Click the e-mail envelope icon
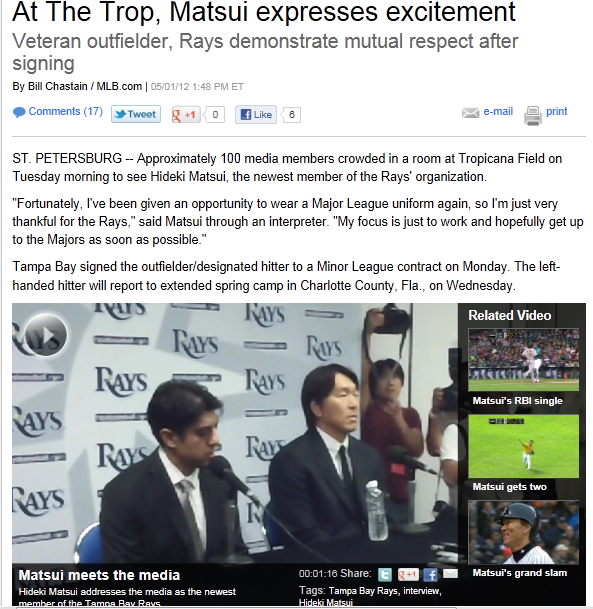Viewport: 593px width, 609px height. (470, 113)
